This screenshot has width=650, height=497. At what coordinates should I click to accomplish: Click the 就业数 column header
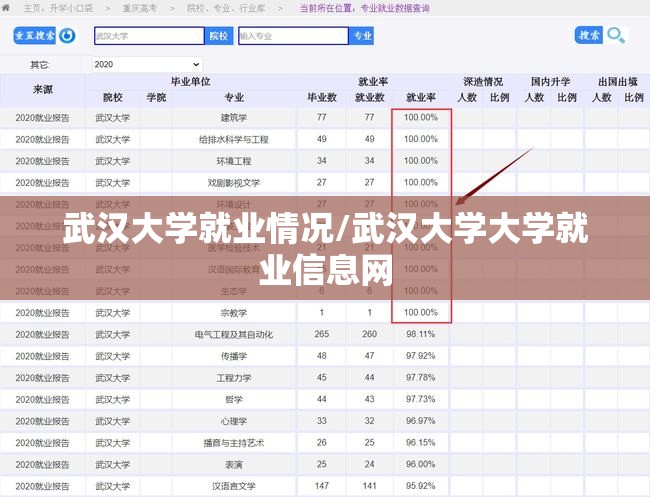coord(370,98)
